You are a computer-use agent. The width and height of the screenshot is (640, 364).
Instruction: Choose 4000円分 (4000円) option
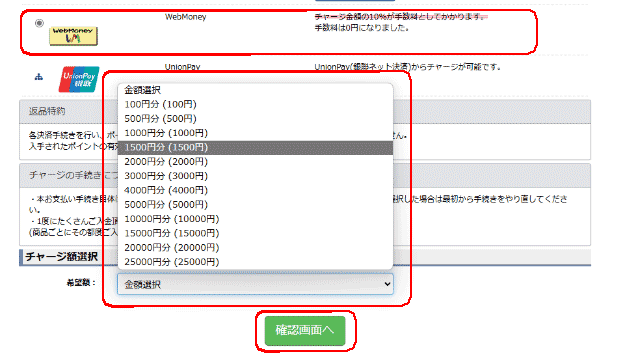255,190
